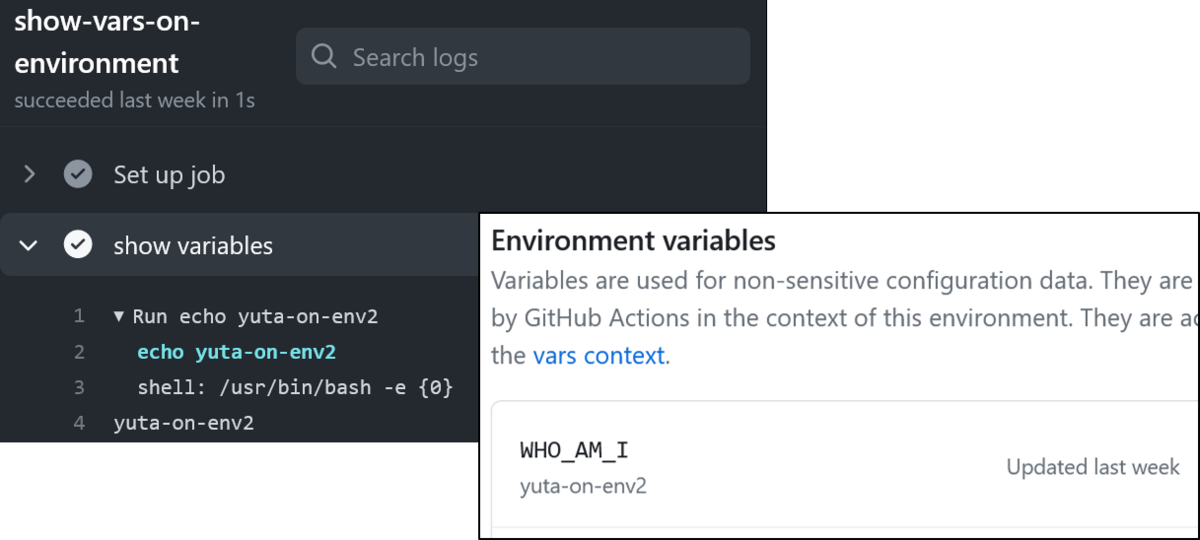Viewport: 1200px width, 540px height.
Task: Click the Updated last week text
Action: (1093, 467)
